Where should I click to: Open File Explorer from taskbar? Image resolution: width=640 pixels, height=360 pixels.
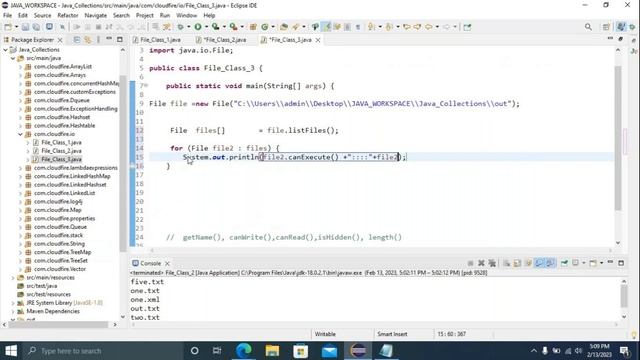(272, 351)
